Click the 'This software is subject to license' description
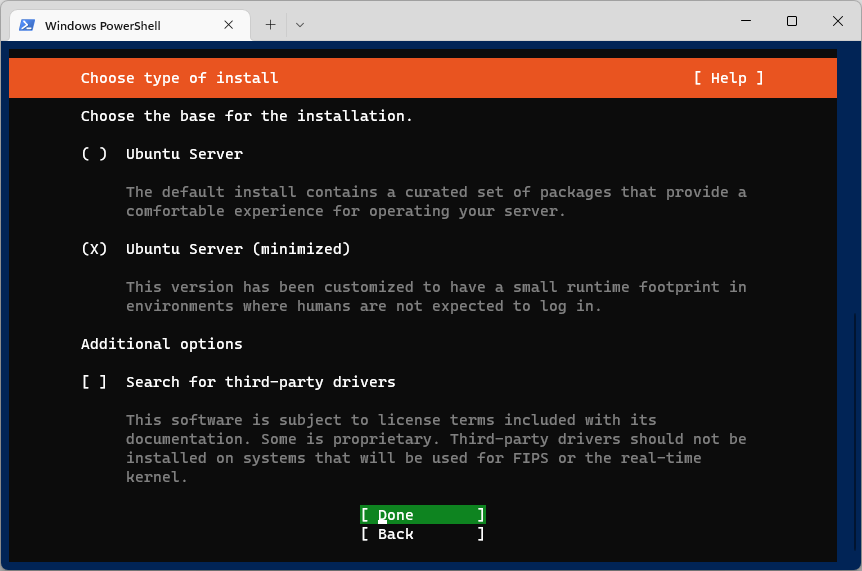862x571 pixels. pyautogui.click(x=436, y=448)
